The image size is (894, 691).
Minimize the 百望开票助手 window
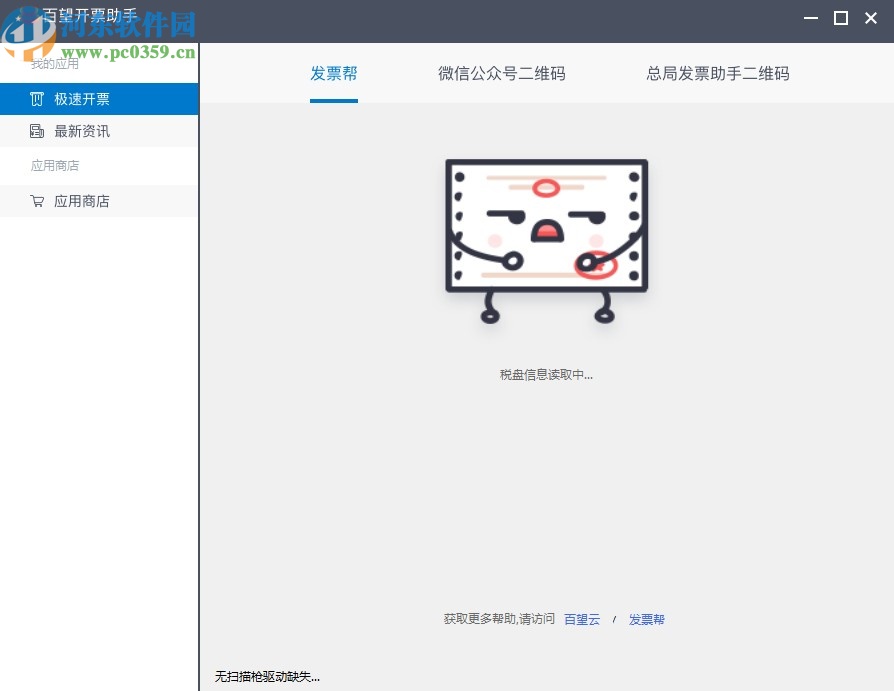(x=809, y=18)
